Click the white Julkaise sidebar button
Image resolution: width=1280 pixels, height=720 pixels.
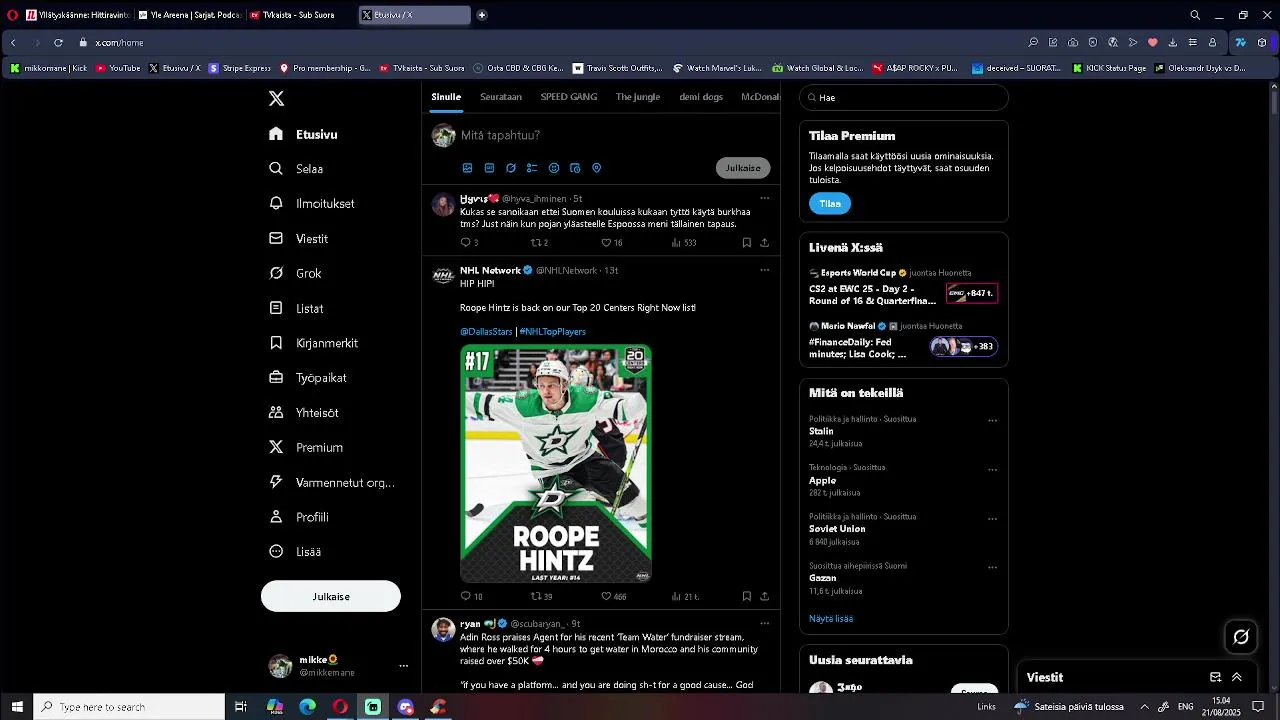pos(331,596)
